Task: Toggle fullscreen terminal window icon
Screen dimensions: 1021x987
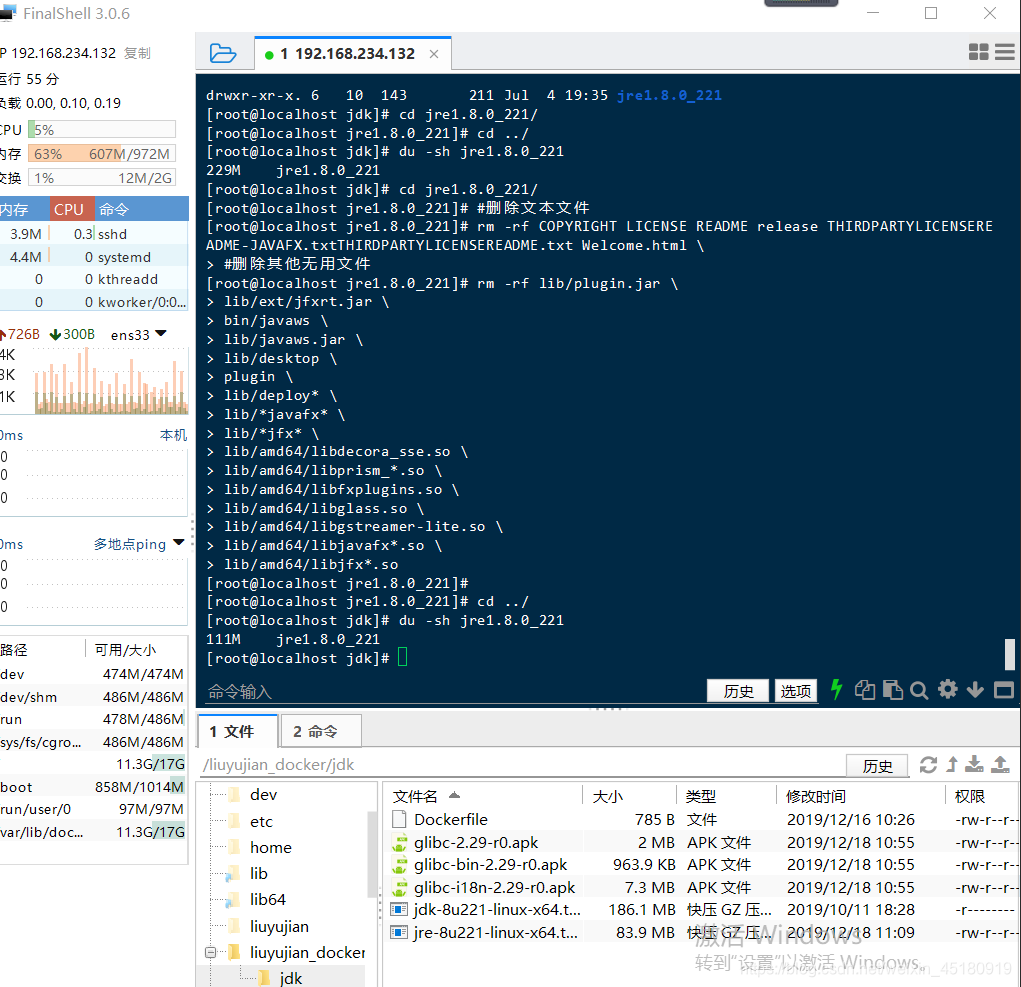Action: (1003, 689)
